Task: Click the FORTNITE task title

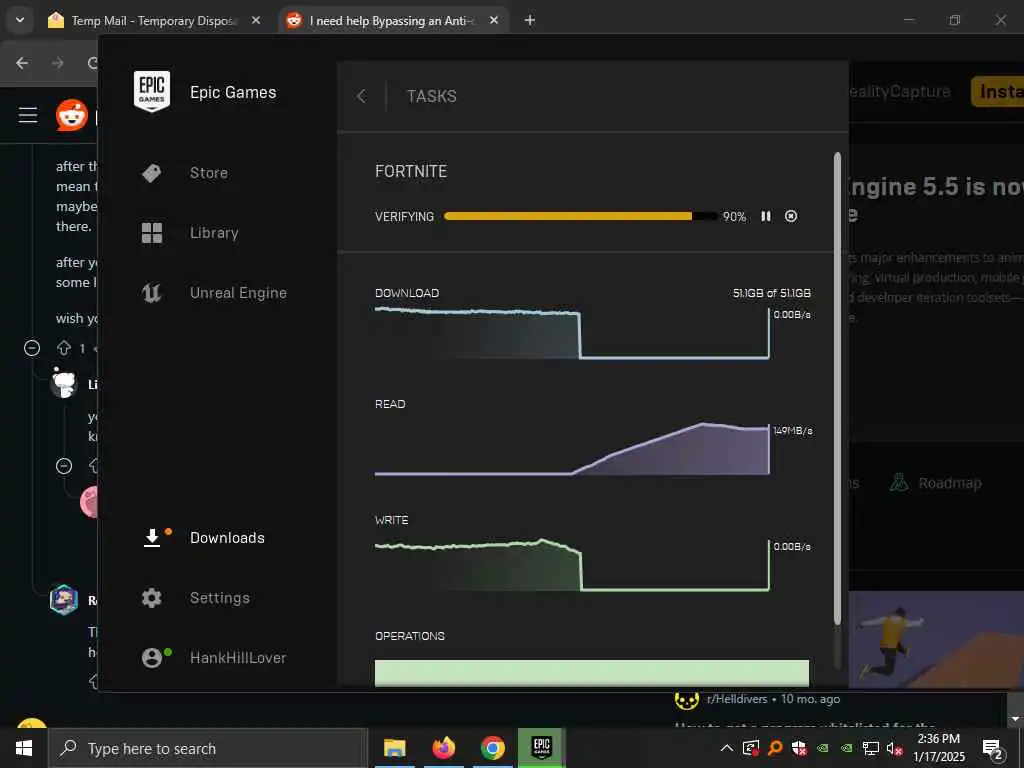Action: [411, 172]
